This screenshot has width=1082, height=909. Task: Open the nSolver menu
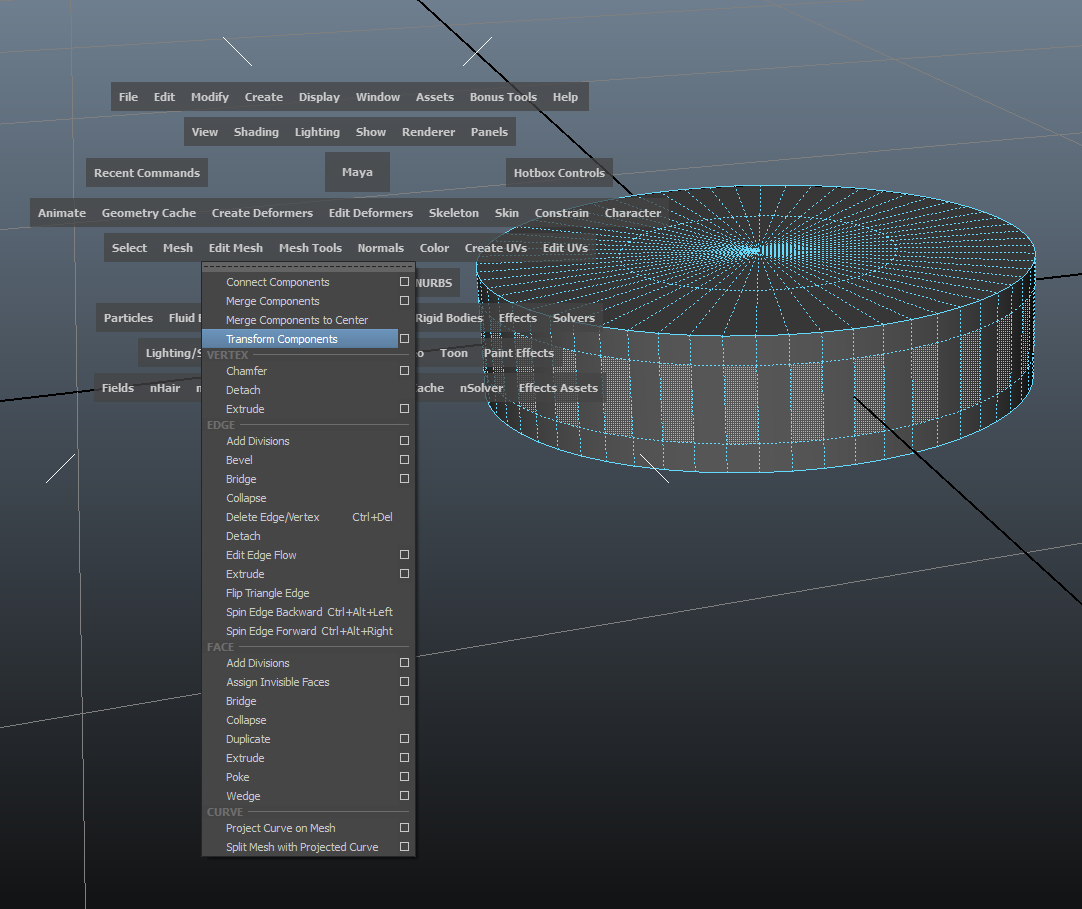(482, 388)
